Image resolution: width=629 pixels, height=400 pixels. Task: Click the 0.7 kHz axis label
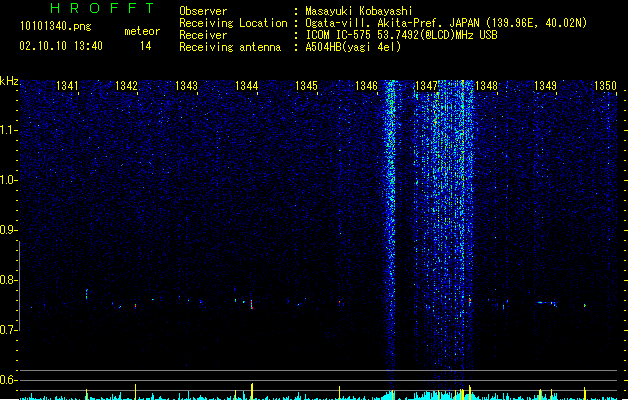pos(9,330)
